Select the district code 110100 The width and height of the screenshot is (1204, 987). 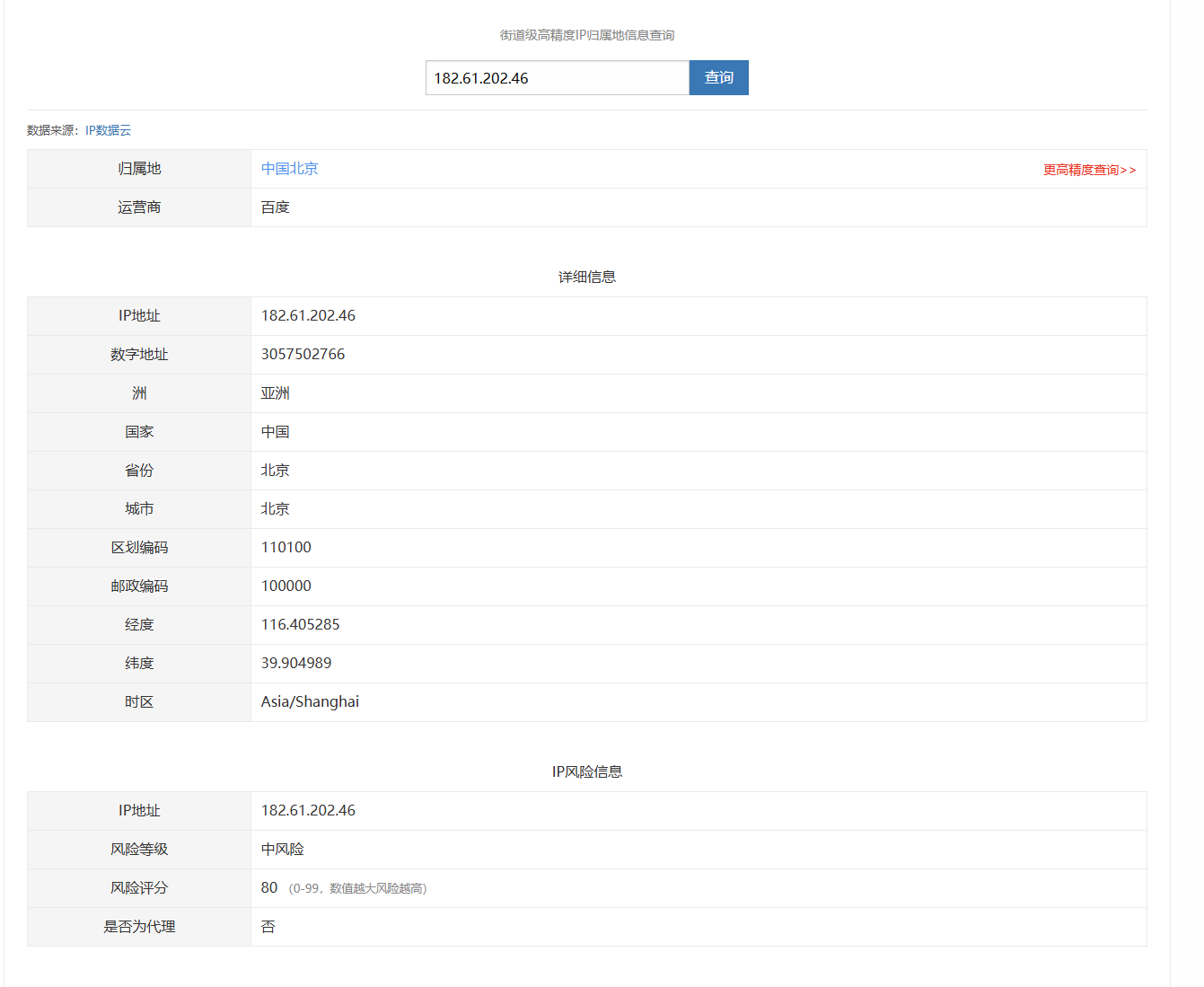[x=286, y=548]
